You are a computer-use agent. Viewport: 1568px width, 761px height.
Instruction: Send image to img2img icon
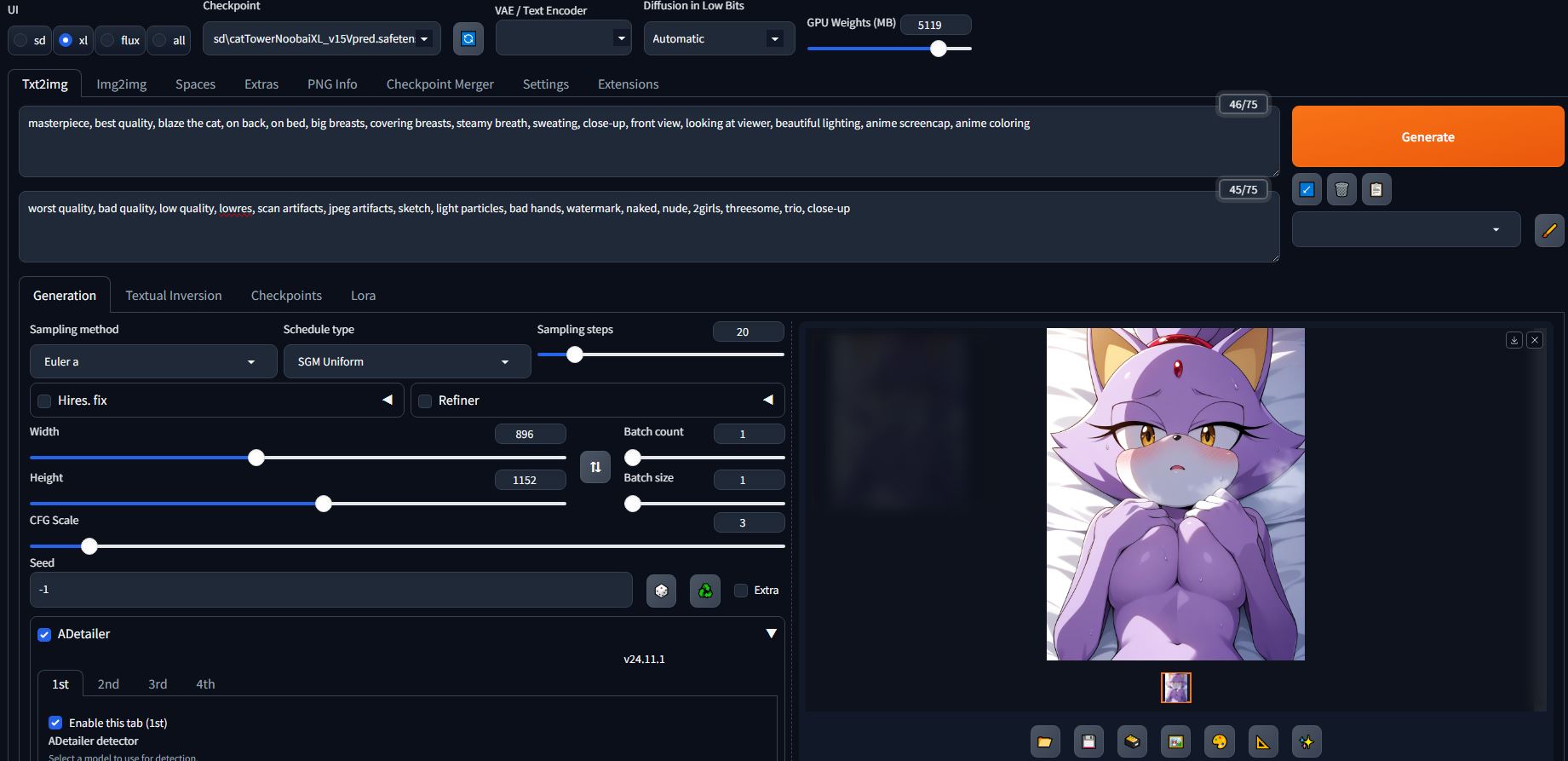coord(1175,741)
